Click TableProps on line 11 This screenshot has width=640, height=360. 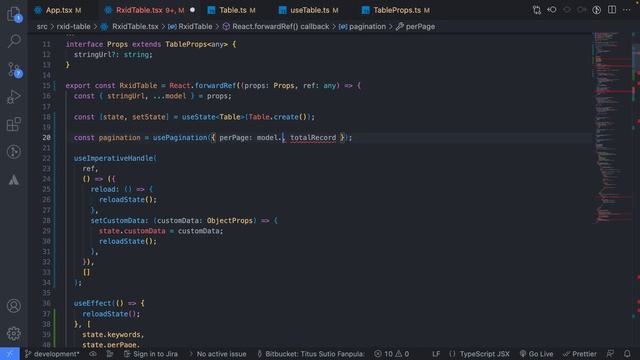[x=186, y=44]
